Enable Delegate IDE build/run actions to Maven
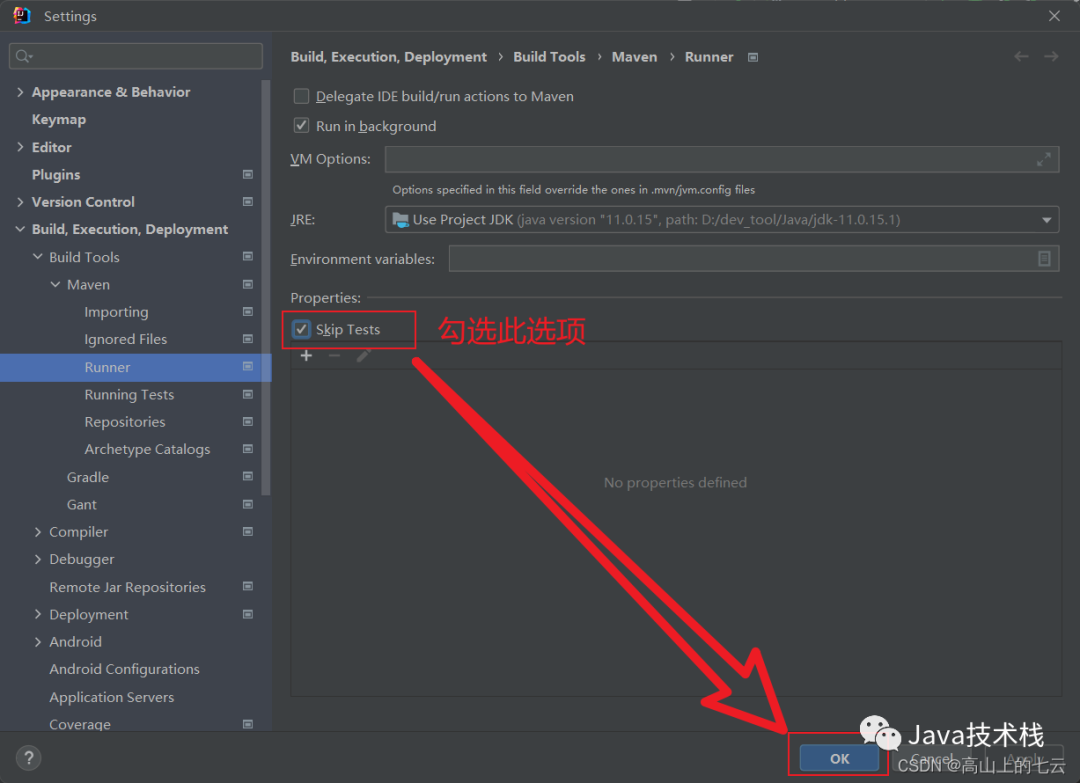This screenshot has height=783, width=1080. tap(301, 96)
